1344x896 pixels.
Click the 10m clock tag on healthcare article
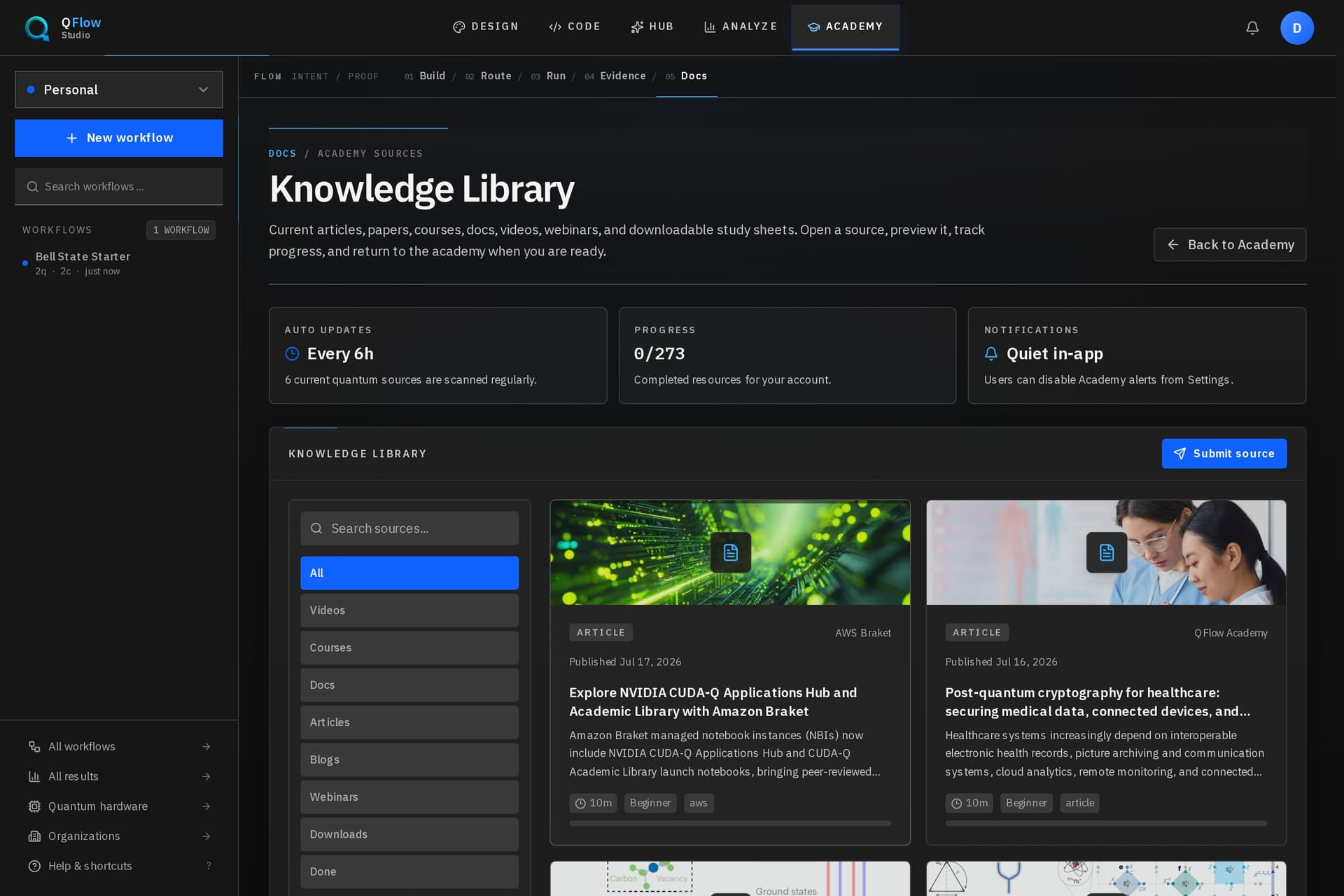[x=969, y=803]
